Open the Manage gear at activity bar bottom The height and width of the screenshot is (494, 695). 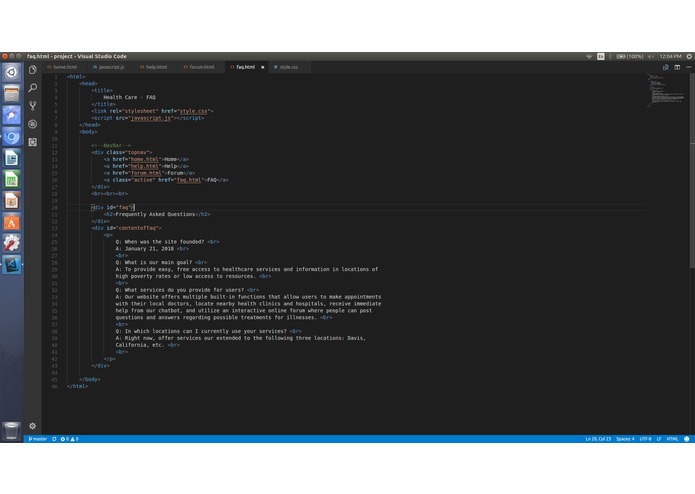(32, 426)
